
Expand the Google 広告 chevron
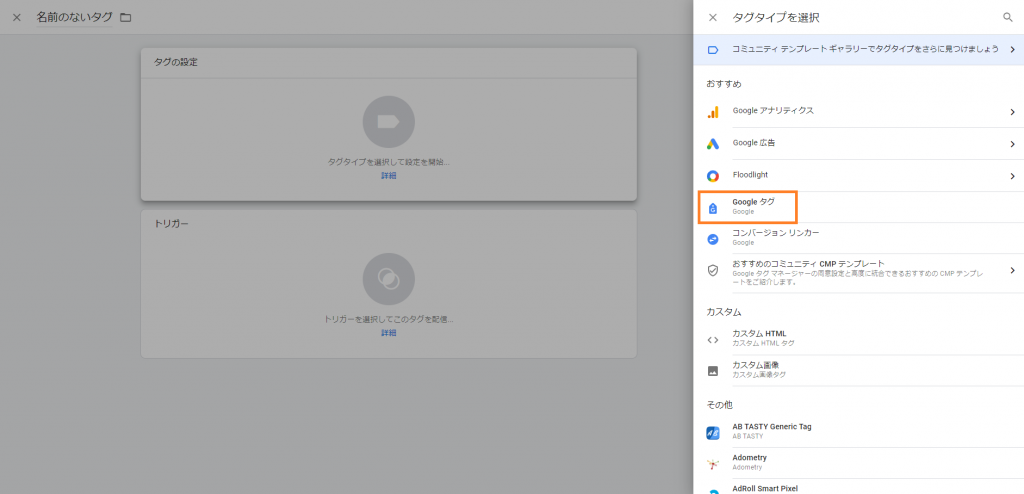tap(1012, 144)
